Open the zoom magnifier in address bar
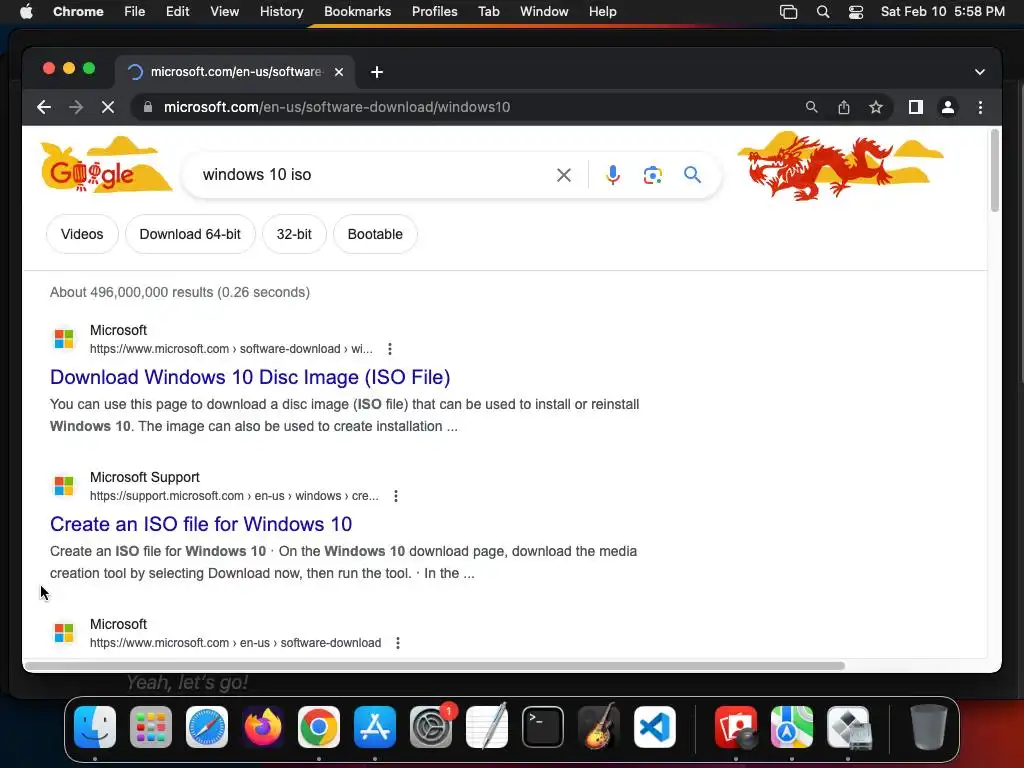The width and height of the screenshot is (1024, 768). coord(811,107)
